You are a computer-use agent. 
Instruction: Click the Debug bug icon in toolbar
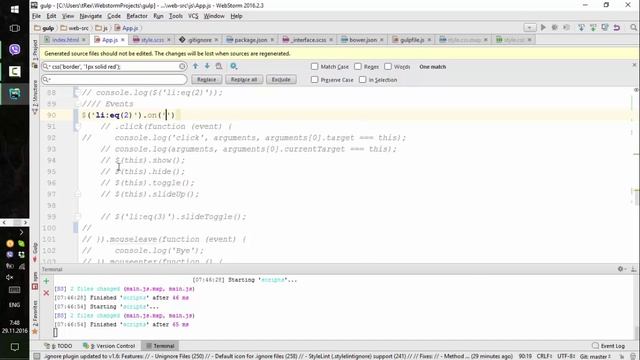click(x=554, y=27)
